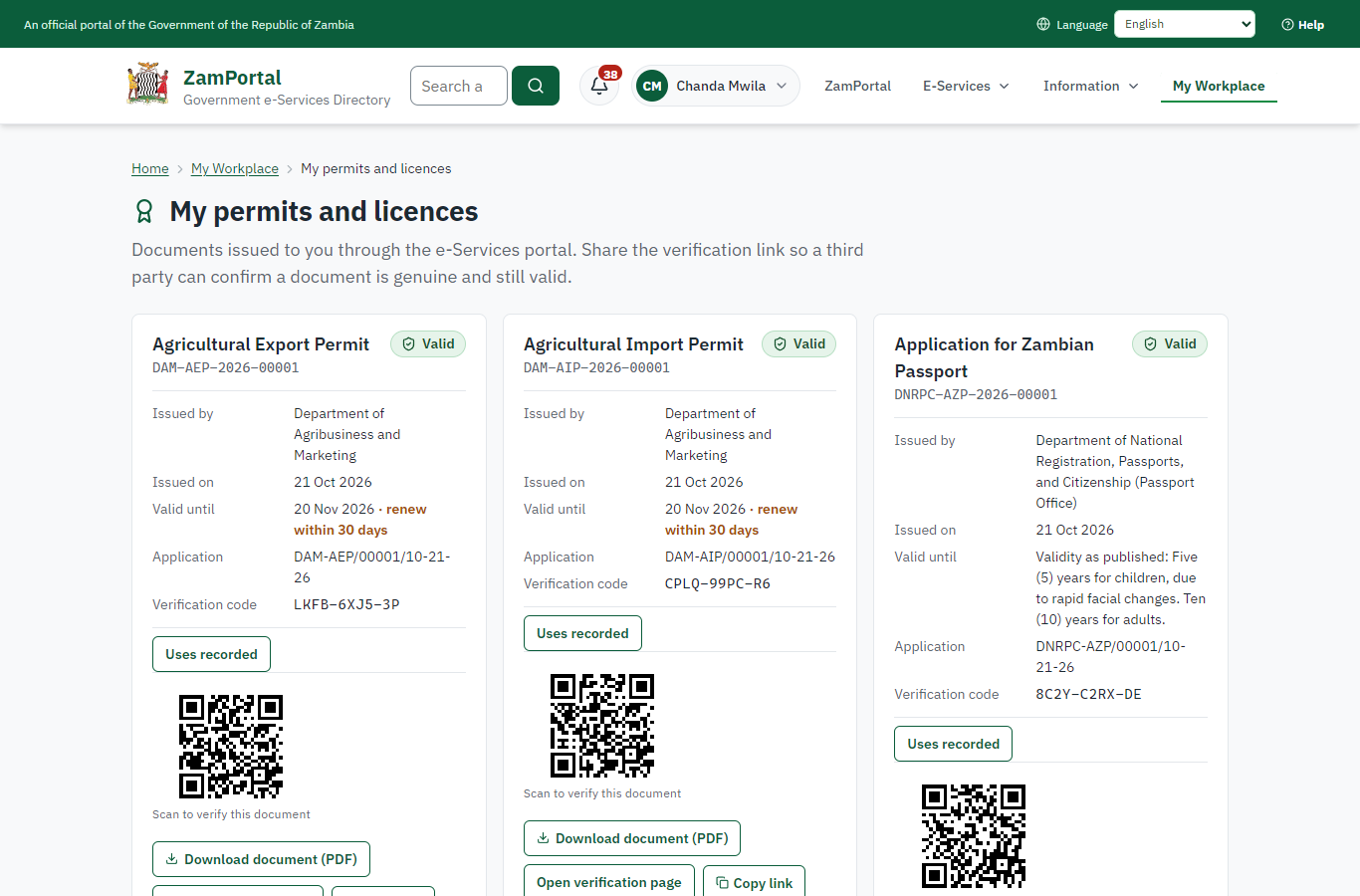Click Uses recorded on Agricultural Export Permit
This screenshot has height=896, width=1360.
point(211,654)
